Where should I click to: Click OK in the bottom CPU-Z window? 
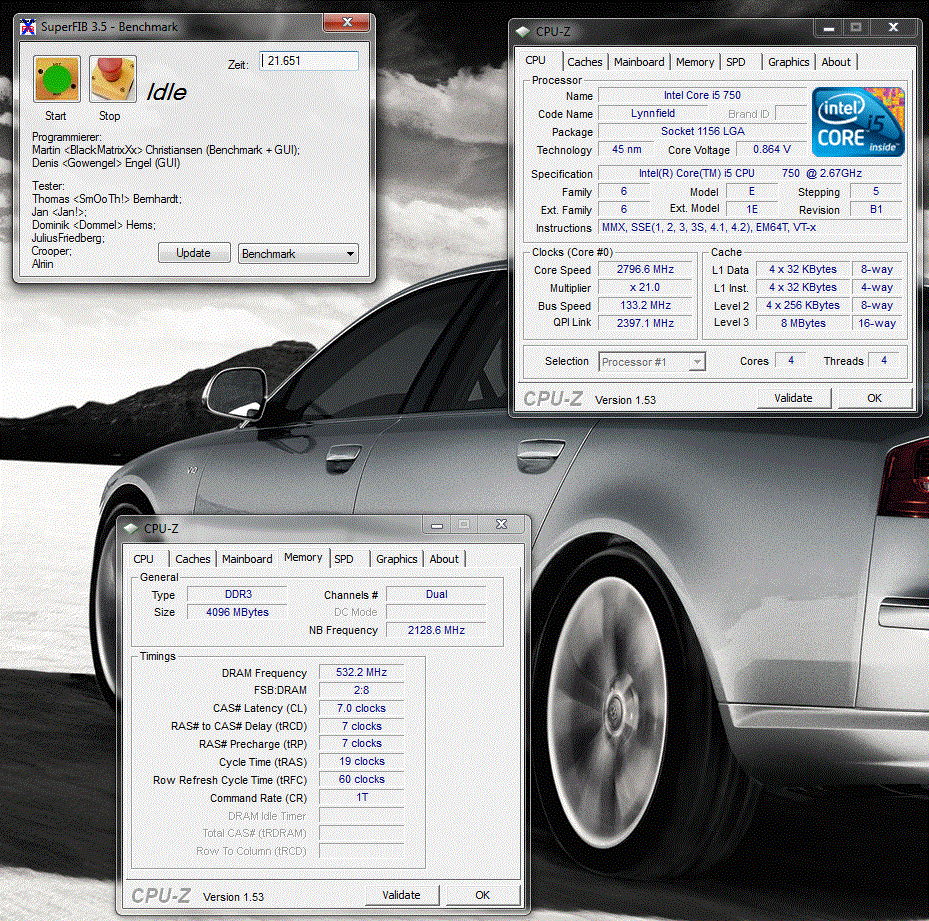tap(482, 895)
